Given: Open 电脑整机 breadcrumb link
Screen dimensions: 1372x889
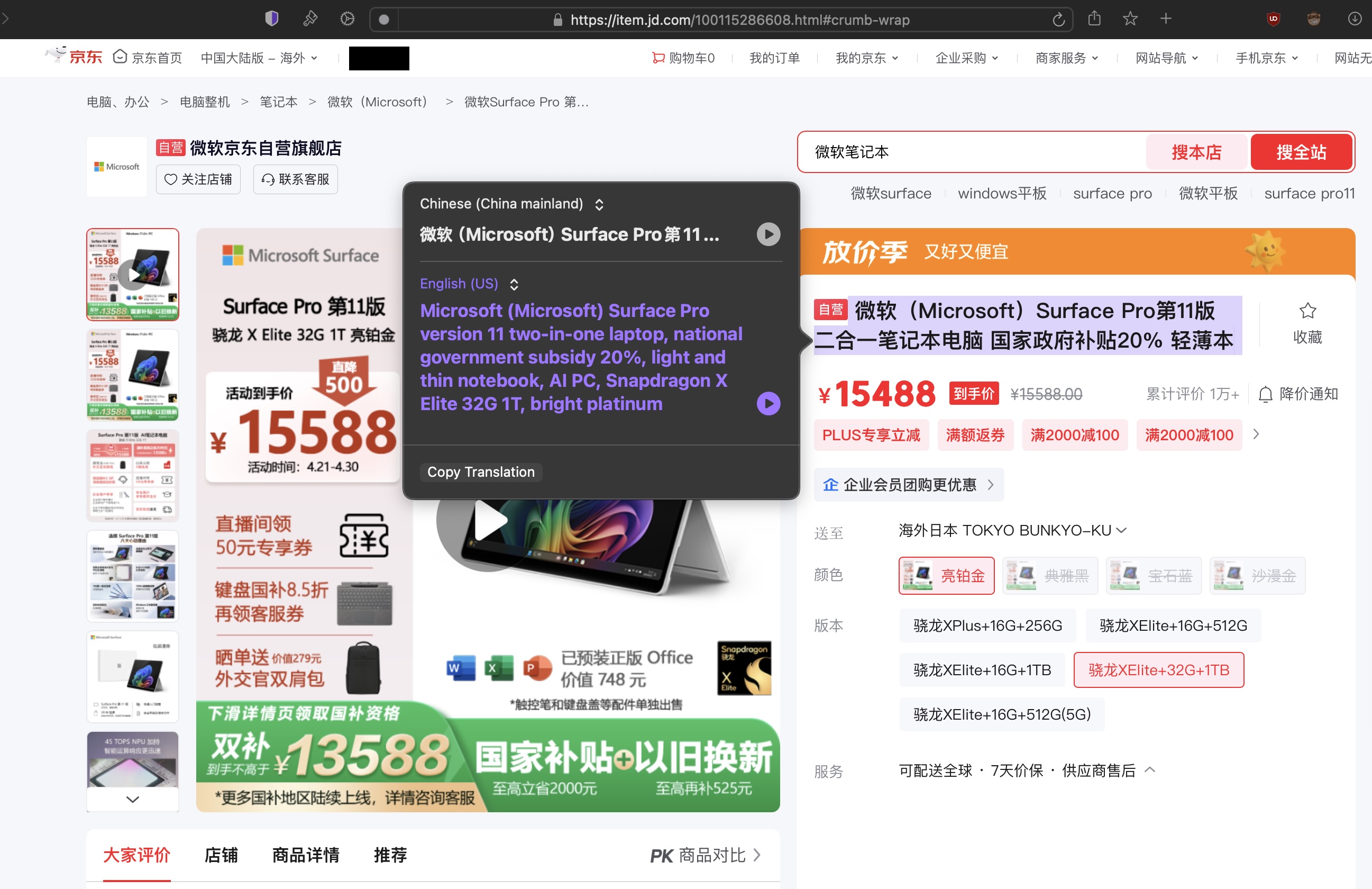Looking at the screenshot, I should pos(205,102).
